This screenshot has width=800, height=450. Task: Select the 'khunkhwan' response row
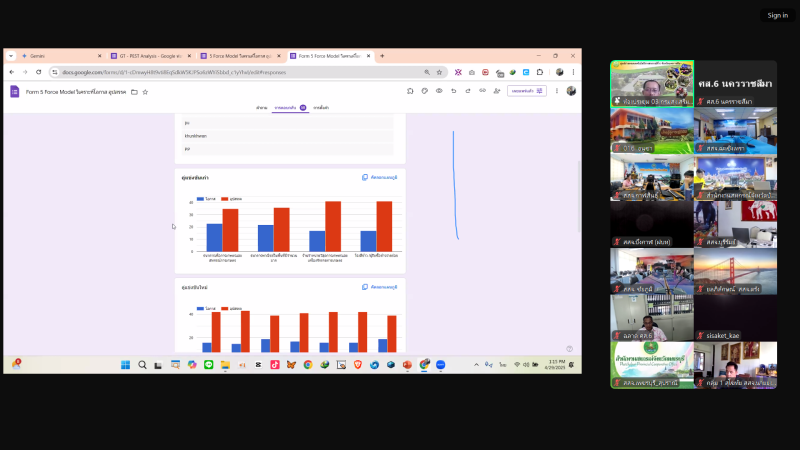tap(288, 136)
